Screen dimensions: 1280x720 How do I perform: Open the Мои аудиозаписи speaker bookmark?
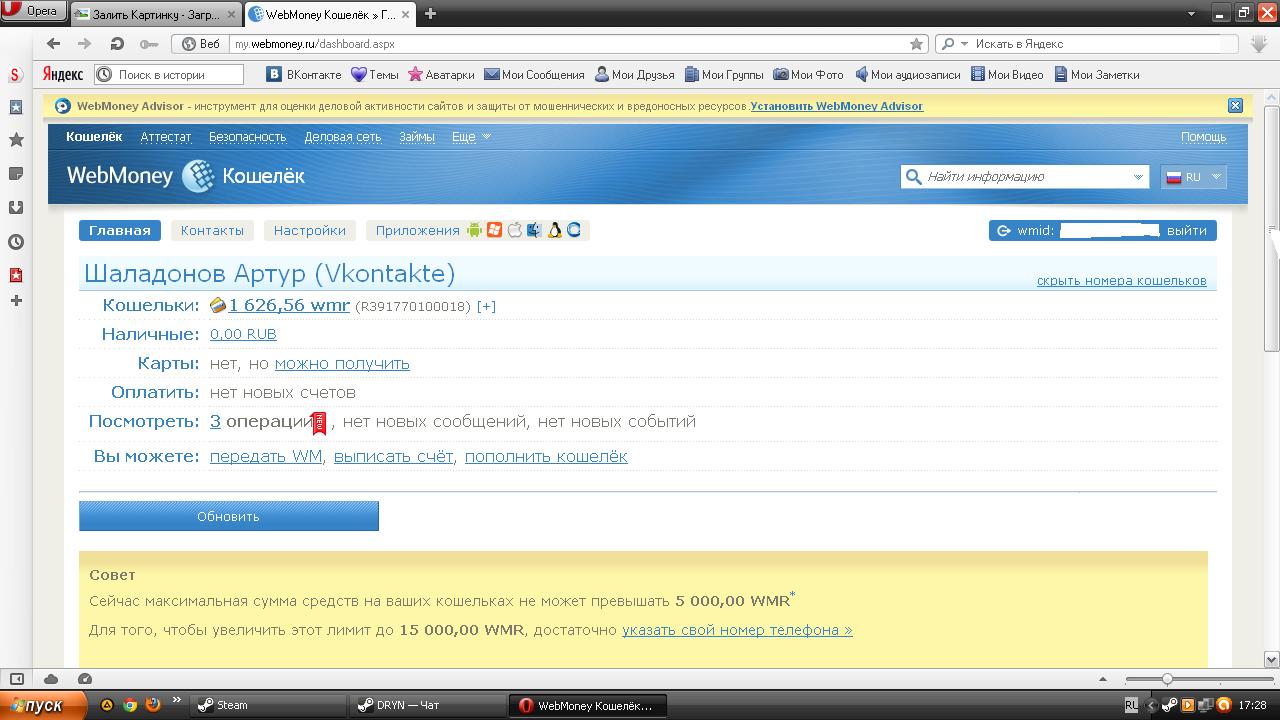(x=907, y=74)
